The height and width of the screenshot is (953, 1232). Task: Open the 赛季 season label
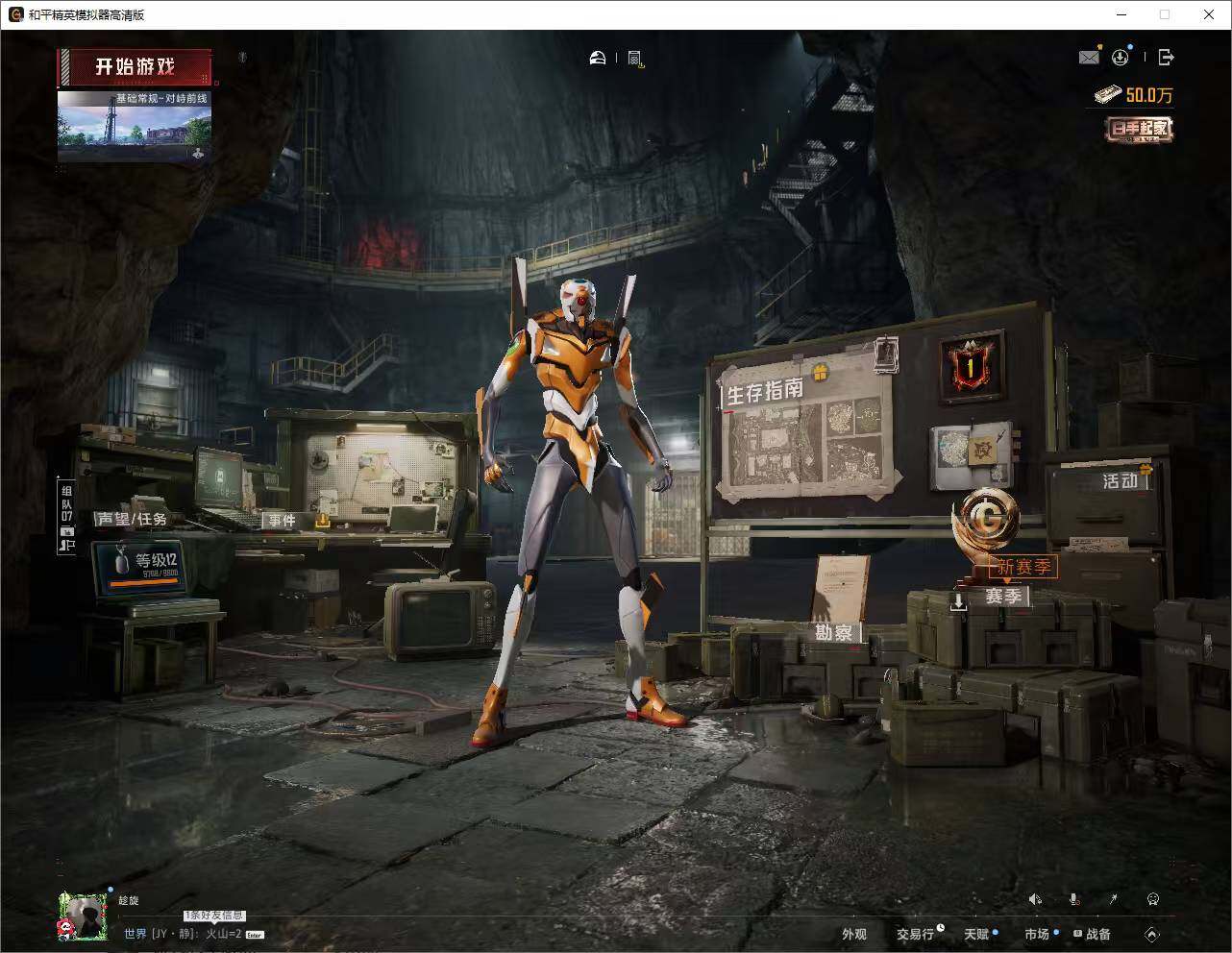(1003, 597)
